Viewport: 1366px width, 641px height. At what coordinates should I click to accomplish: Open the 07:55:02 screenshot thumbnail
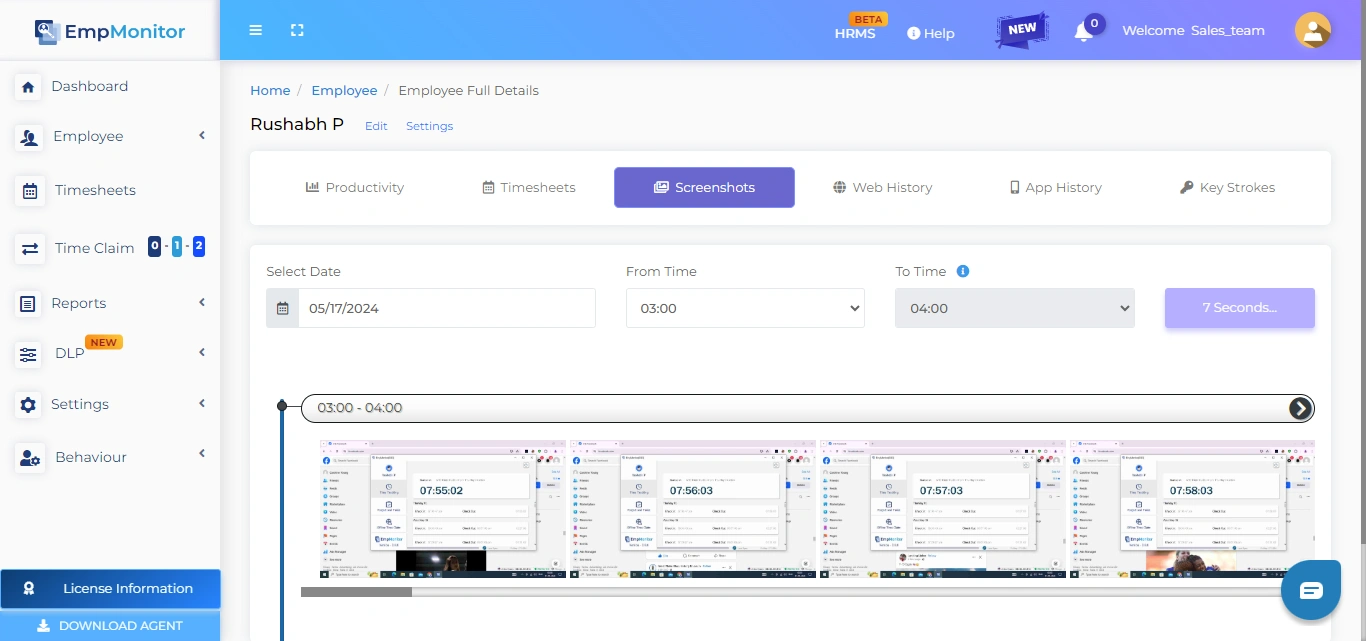click(x=443, y=508)
